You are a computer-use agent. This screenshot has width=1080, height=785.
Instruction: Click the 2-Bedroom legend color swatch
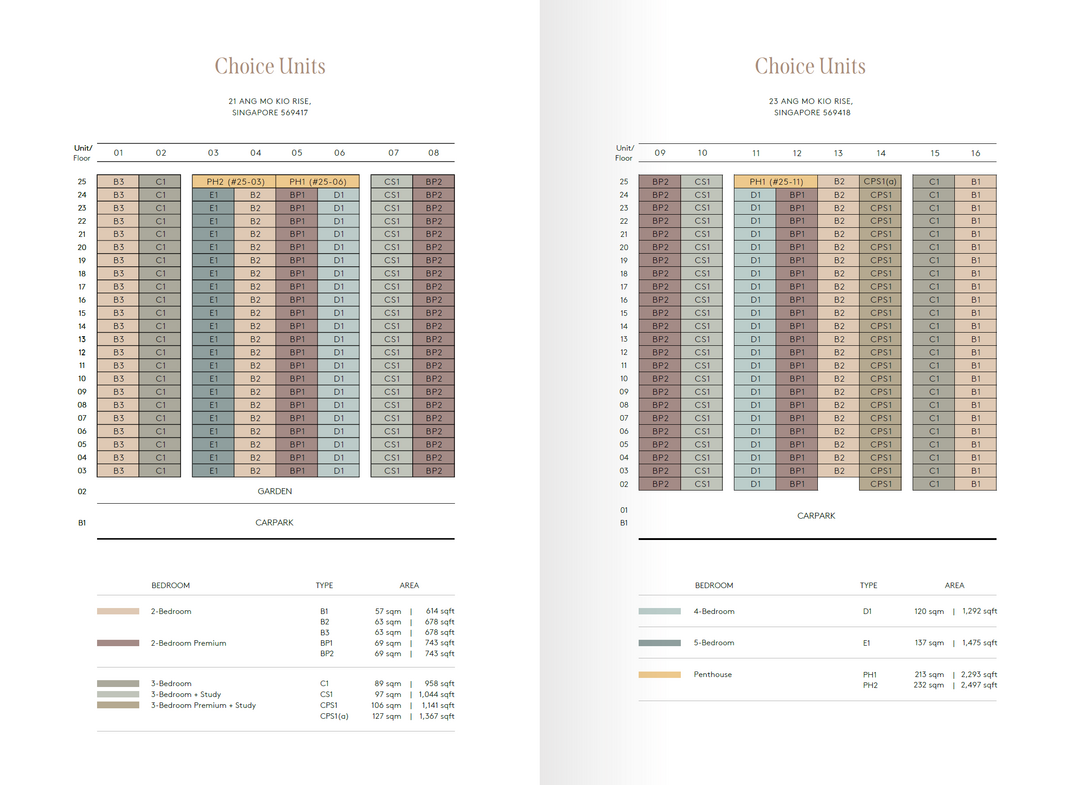pos(118,611)
